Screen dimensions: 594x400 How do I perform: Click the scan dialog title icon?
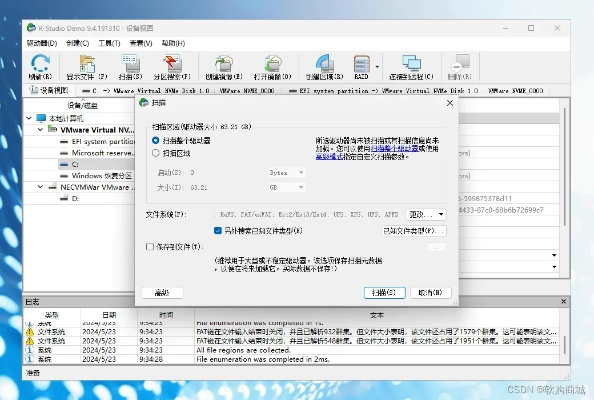point(144,102)
